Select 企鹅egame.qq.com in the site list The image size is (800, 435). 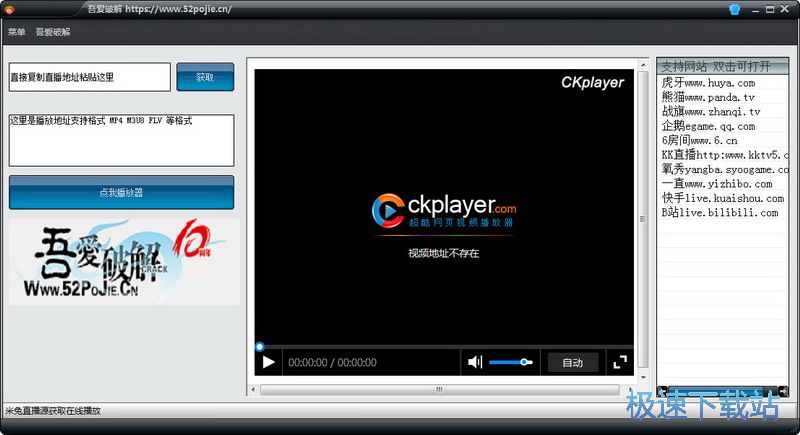[x=709, y=127]
